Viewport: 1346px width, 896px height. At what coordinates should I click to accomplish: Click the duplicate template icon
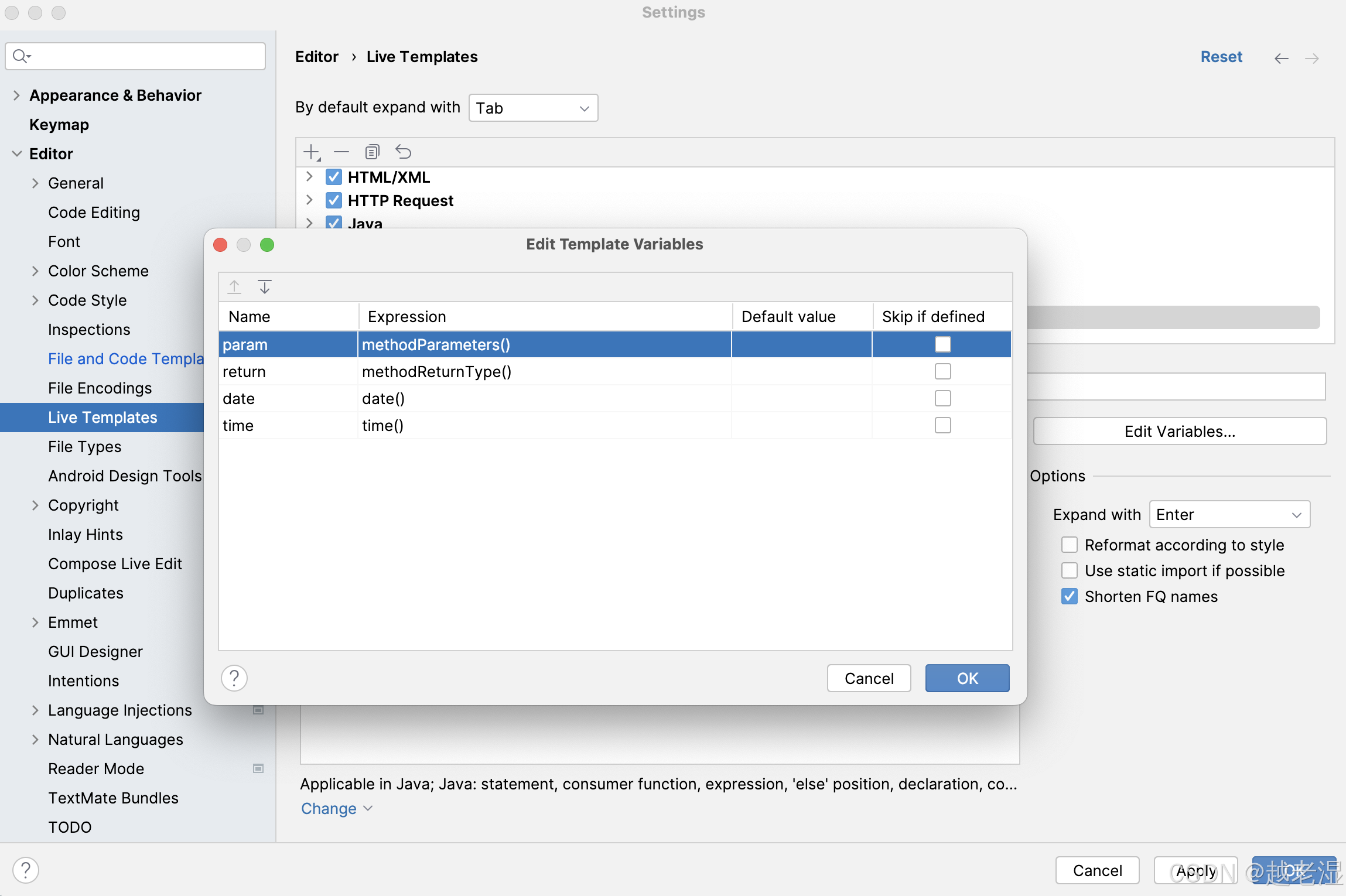372,152
